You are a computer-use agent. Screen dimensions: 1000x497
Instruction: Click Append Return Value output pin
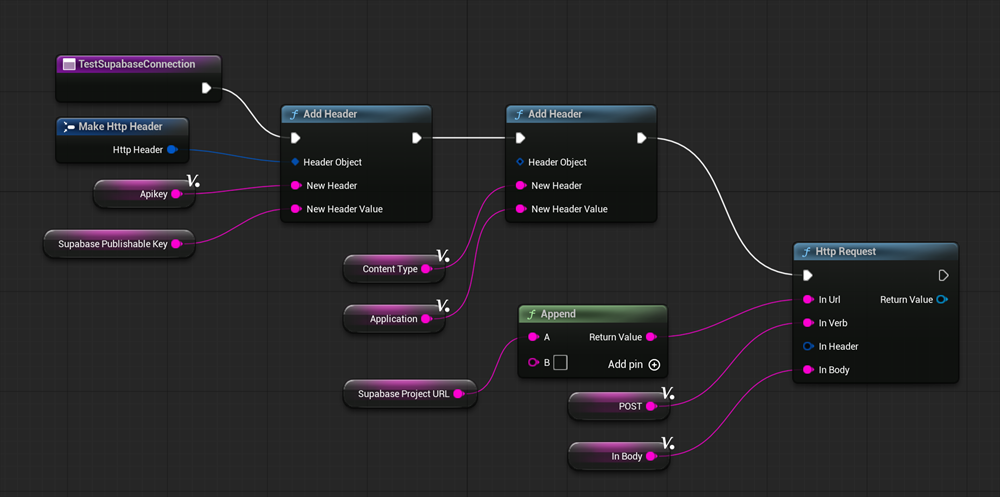(651, 337)
